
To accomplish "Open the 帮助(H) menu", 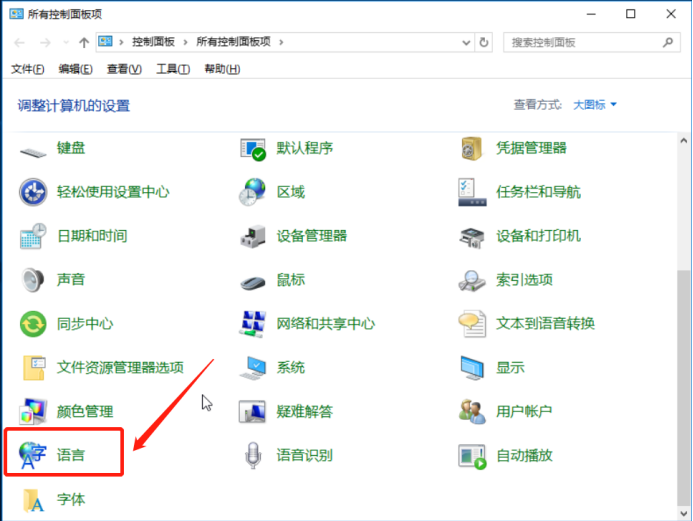I will 222,69.
